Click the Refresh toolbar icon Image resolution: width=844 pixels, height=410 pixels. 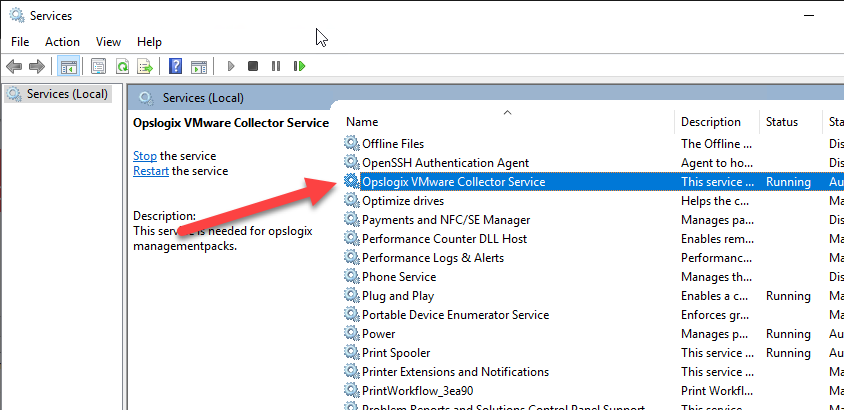(x=122, y=67)
